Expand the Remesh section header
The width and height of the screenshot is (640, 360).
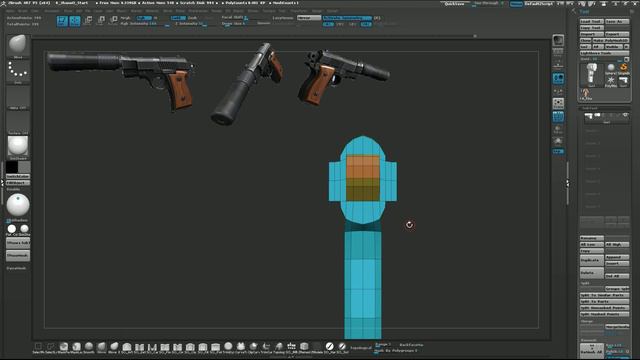(588, 340)
